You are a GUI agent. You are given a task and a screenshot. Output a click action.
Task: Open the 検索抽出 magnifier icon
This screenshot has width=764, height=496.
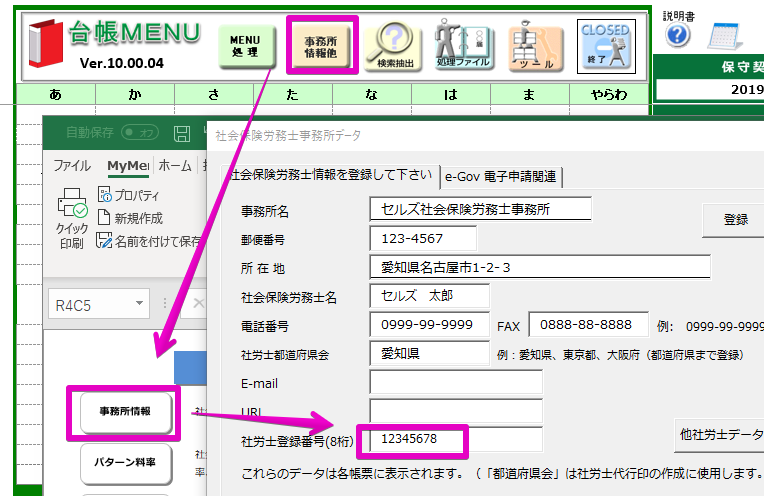[x=393, y=46]
